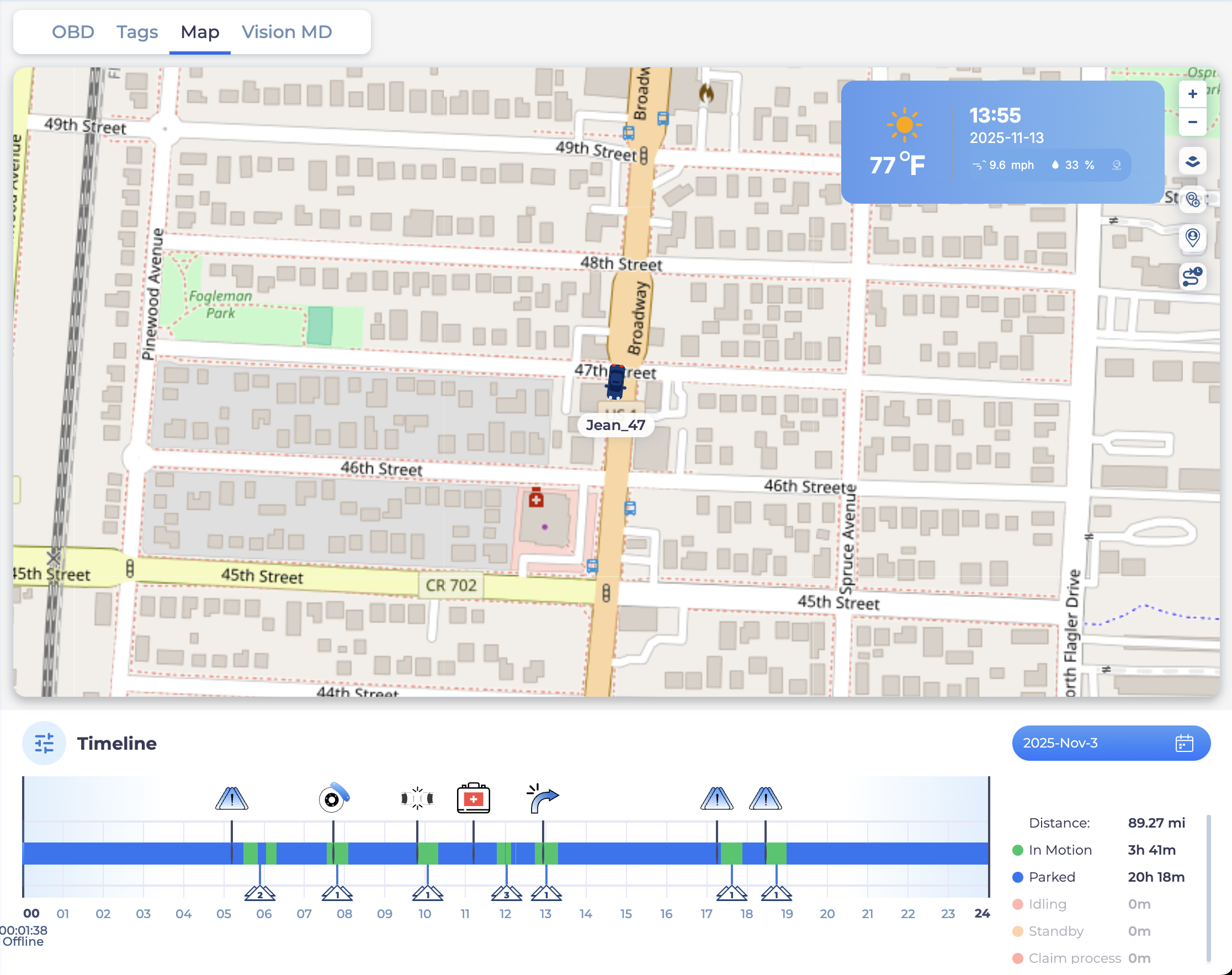Switch to the OBD tab
This screenshot has height=975, width=1232.
(73, 32)
